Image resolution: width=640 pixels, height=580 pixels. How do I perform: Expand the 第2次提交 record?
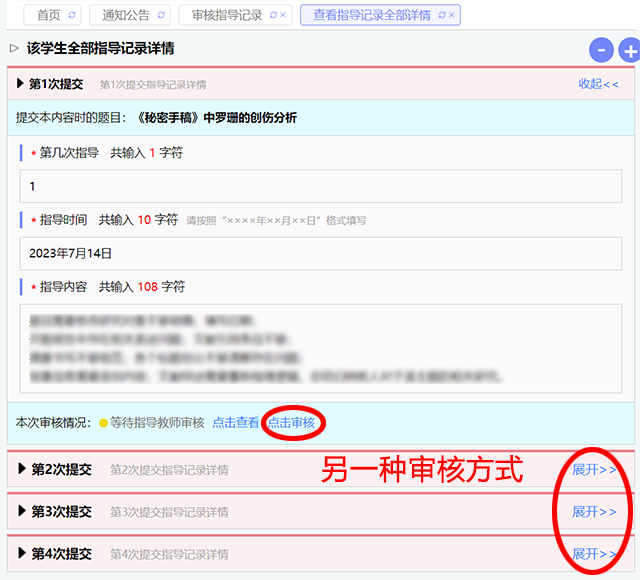click(594, 469)
